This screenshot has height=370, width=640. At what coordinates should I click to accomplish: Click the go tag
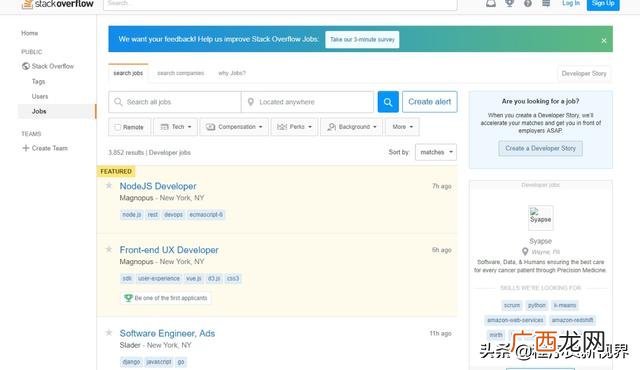click(x=181, y=362)
